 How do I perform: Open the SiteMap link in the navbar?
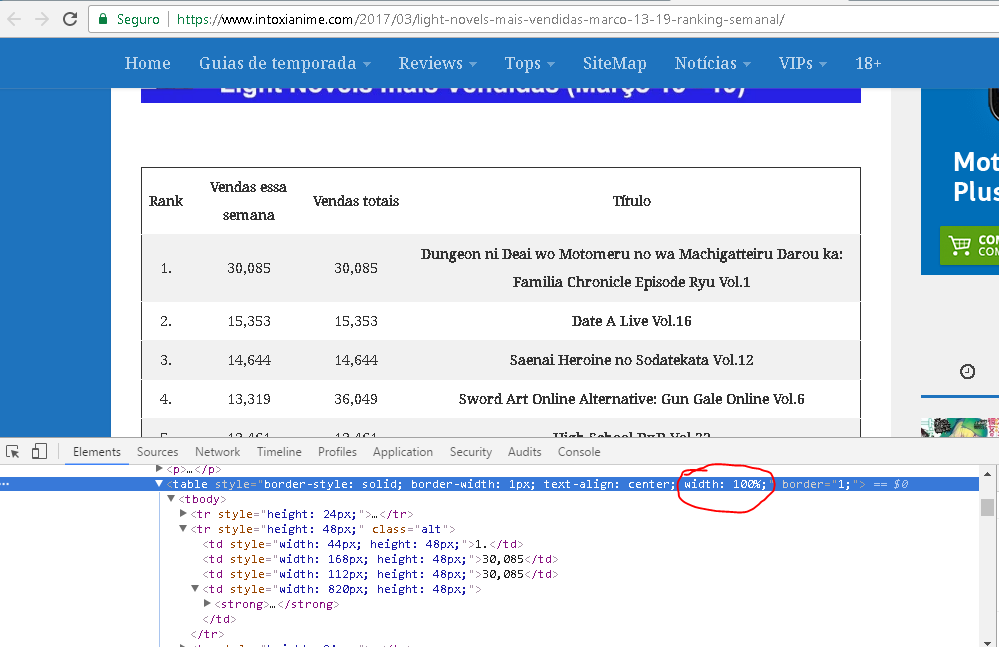[x=614, y=63]
